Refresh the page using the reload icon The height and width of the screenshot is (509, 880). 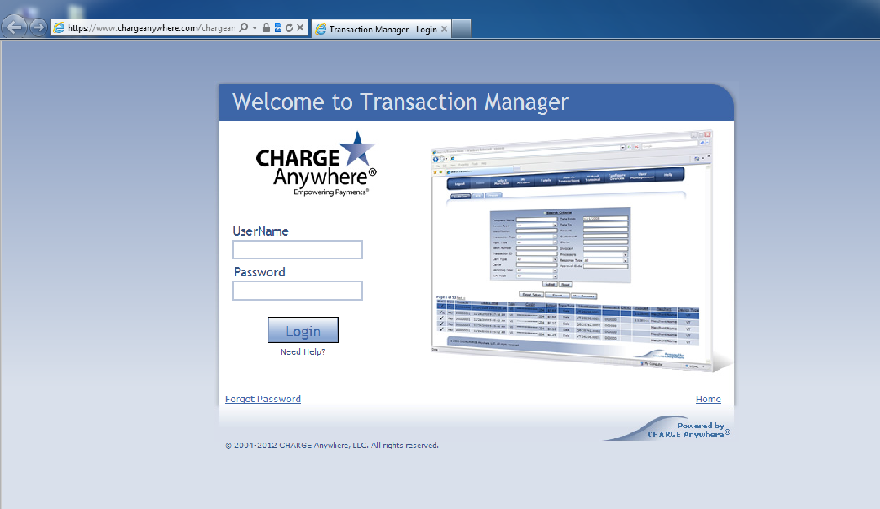[x=289, y=29]
